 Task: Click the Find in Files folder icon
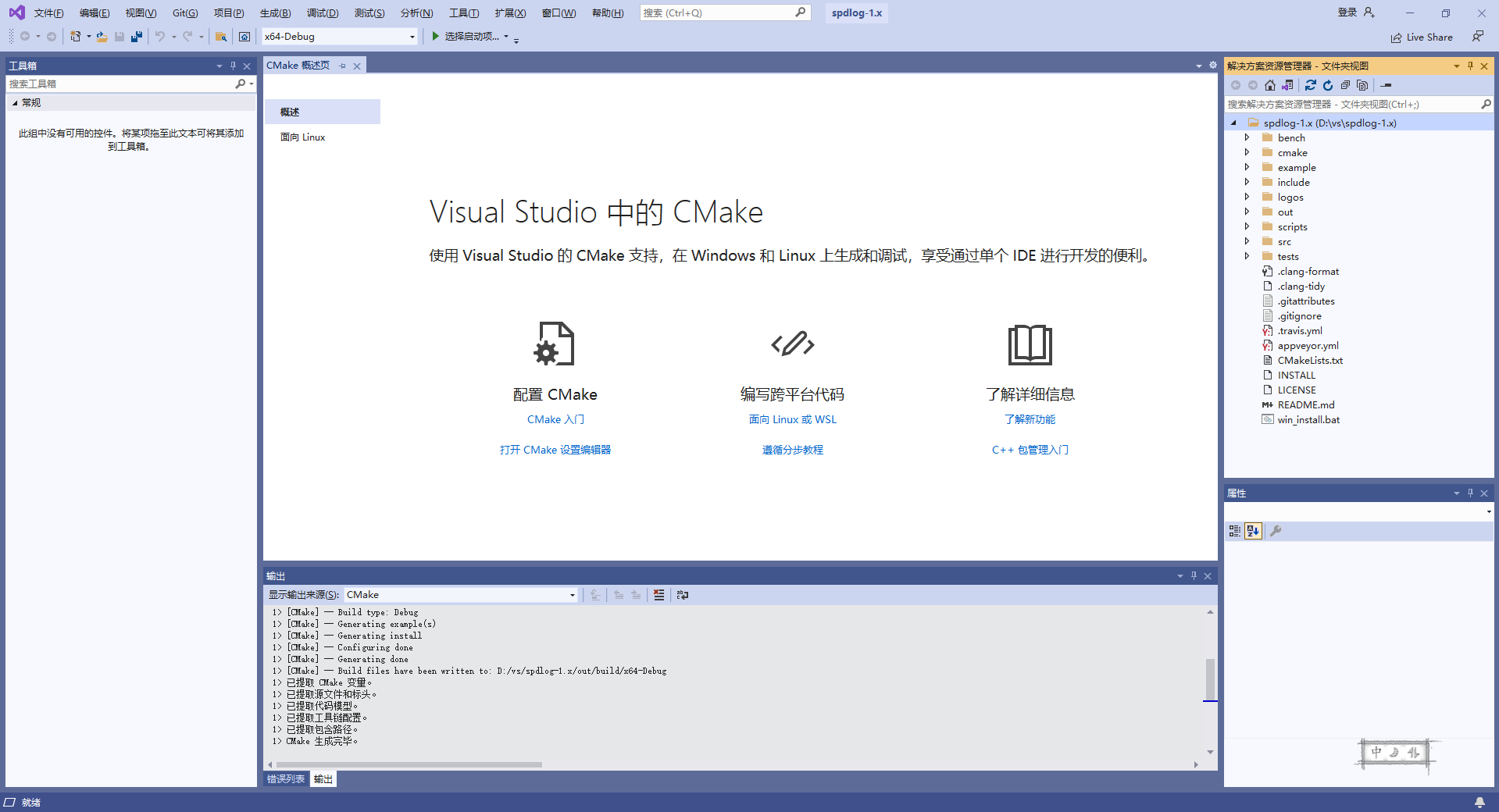point(221,37)
